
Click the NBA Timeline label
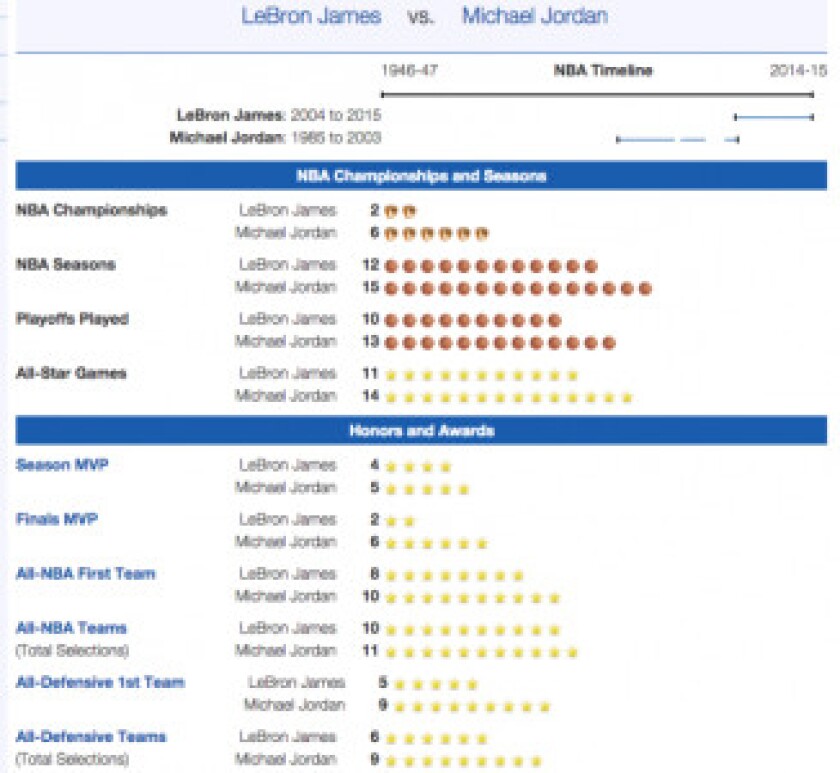coord(603,70)
